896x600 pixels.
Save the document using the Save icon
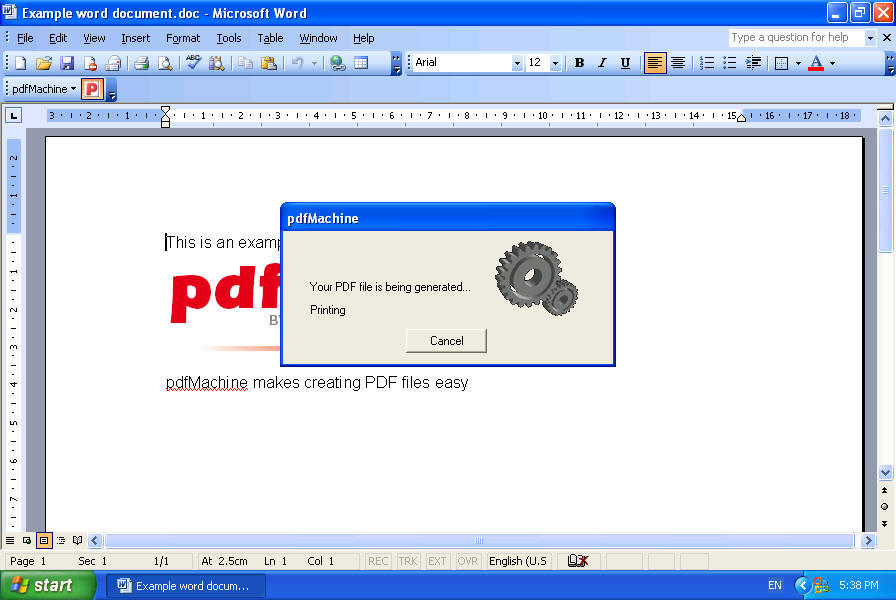(x=67, y=62)
